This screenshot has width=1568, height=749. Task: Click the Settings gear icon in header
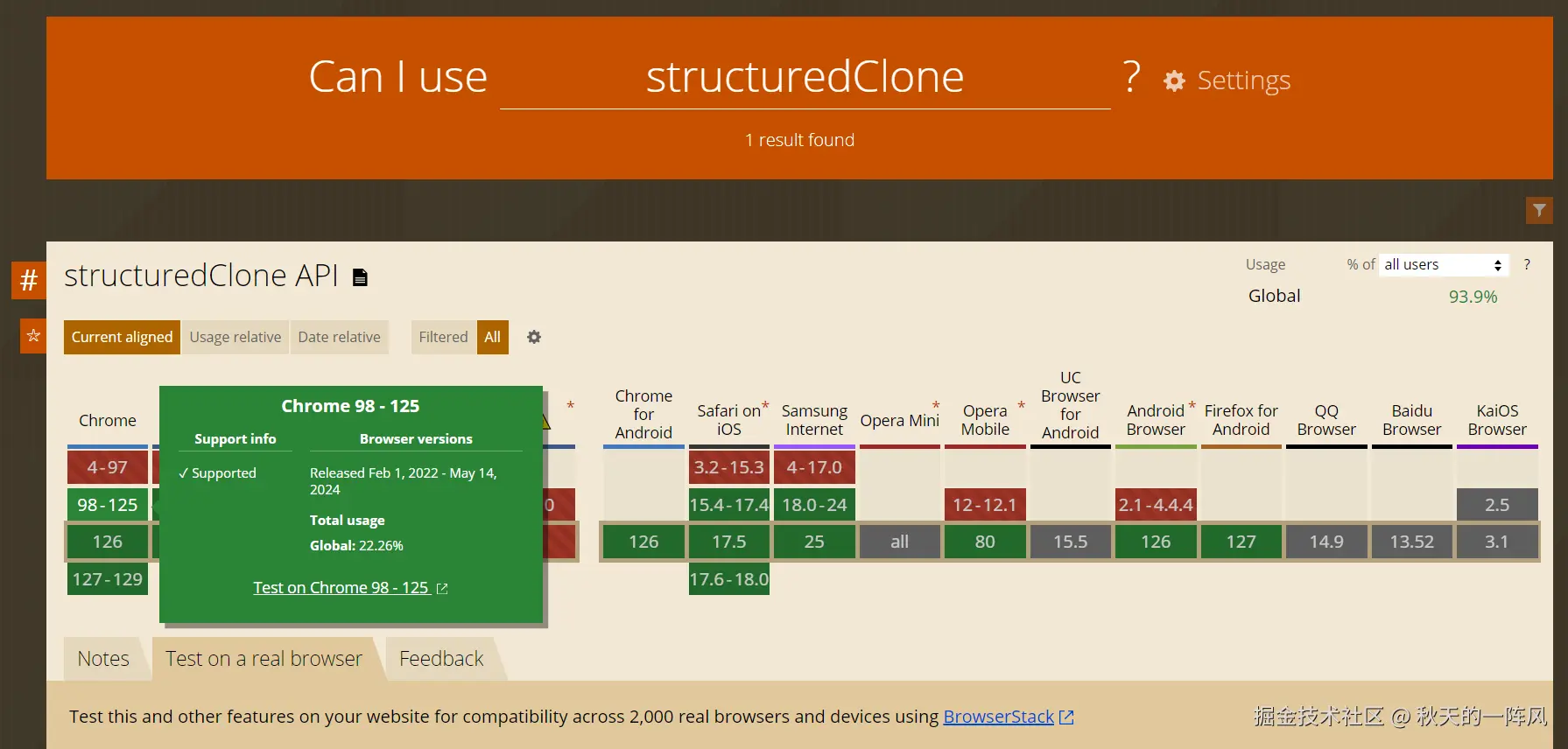pyautogui.click(x=1174, y=81)
